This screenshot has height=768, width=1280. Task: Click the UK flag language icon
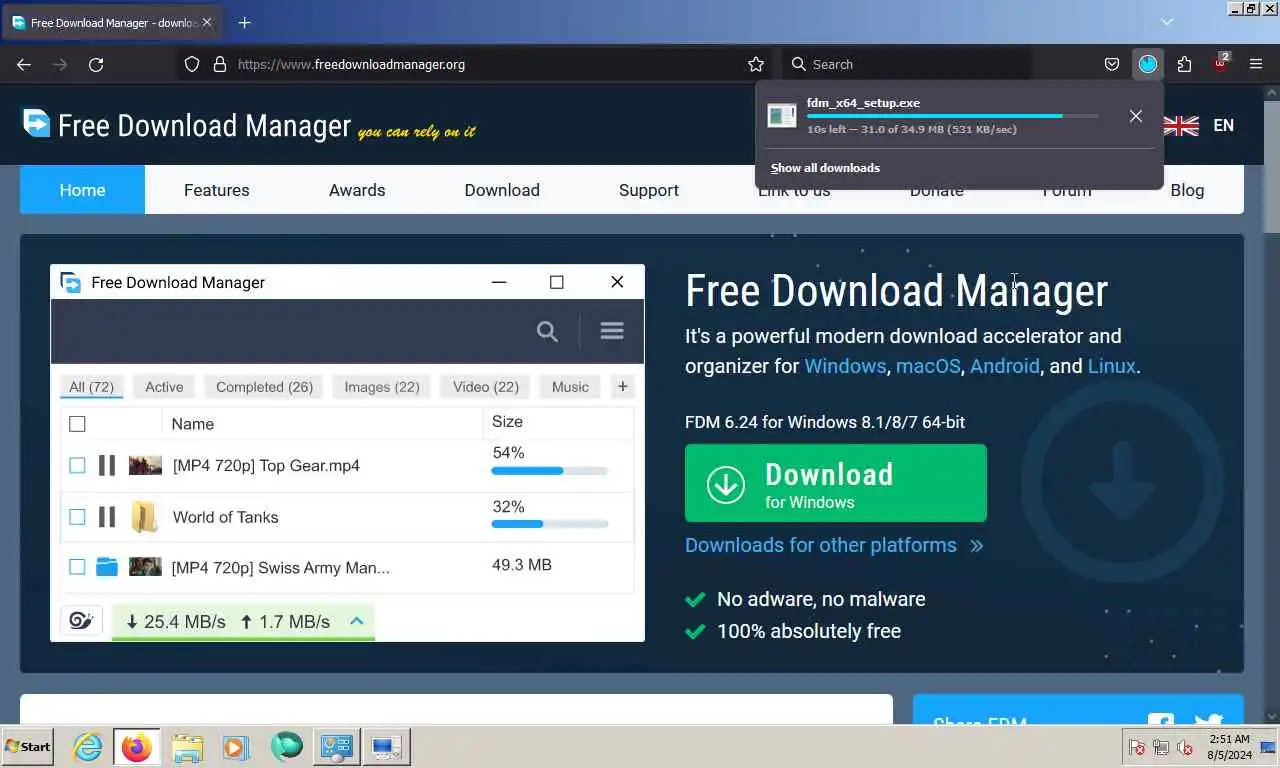pos(1180,125)
